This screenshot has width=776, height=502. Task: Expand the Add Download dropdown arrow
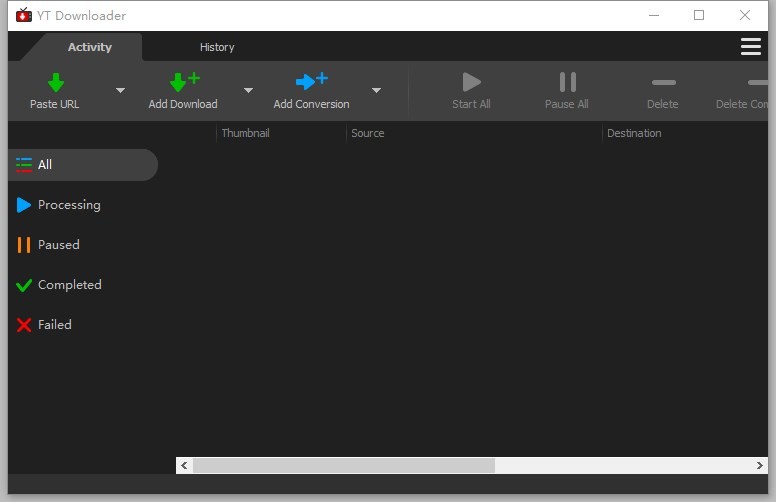[248, 91]
